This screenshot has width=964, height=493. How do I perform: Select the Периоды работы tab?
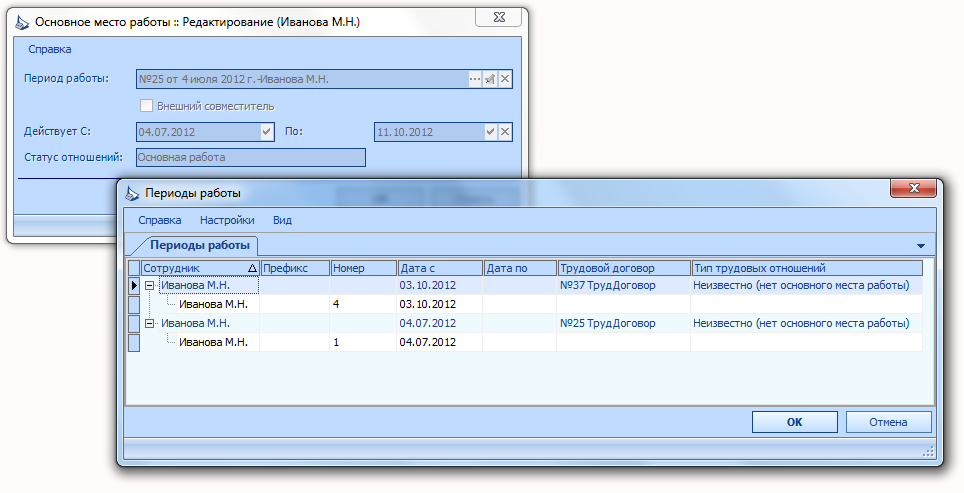coord(200,245)
